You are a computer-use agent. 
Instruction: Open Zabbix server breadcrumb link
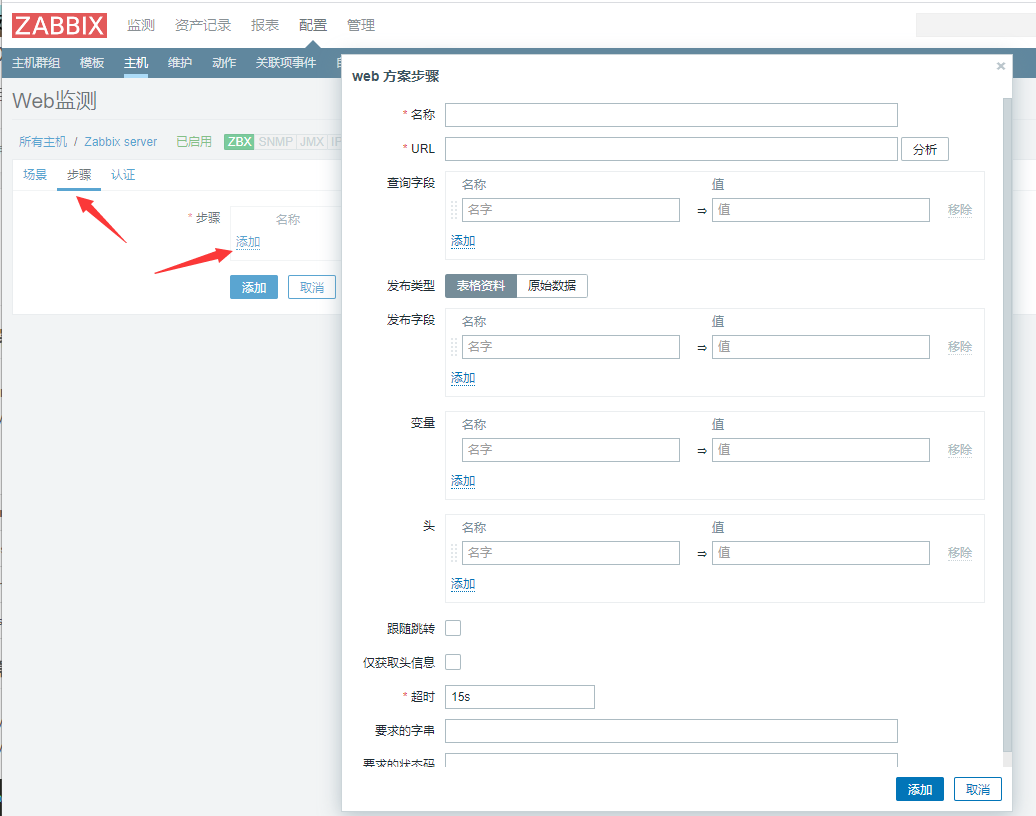point(120,141)
